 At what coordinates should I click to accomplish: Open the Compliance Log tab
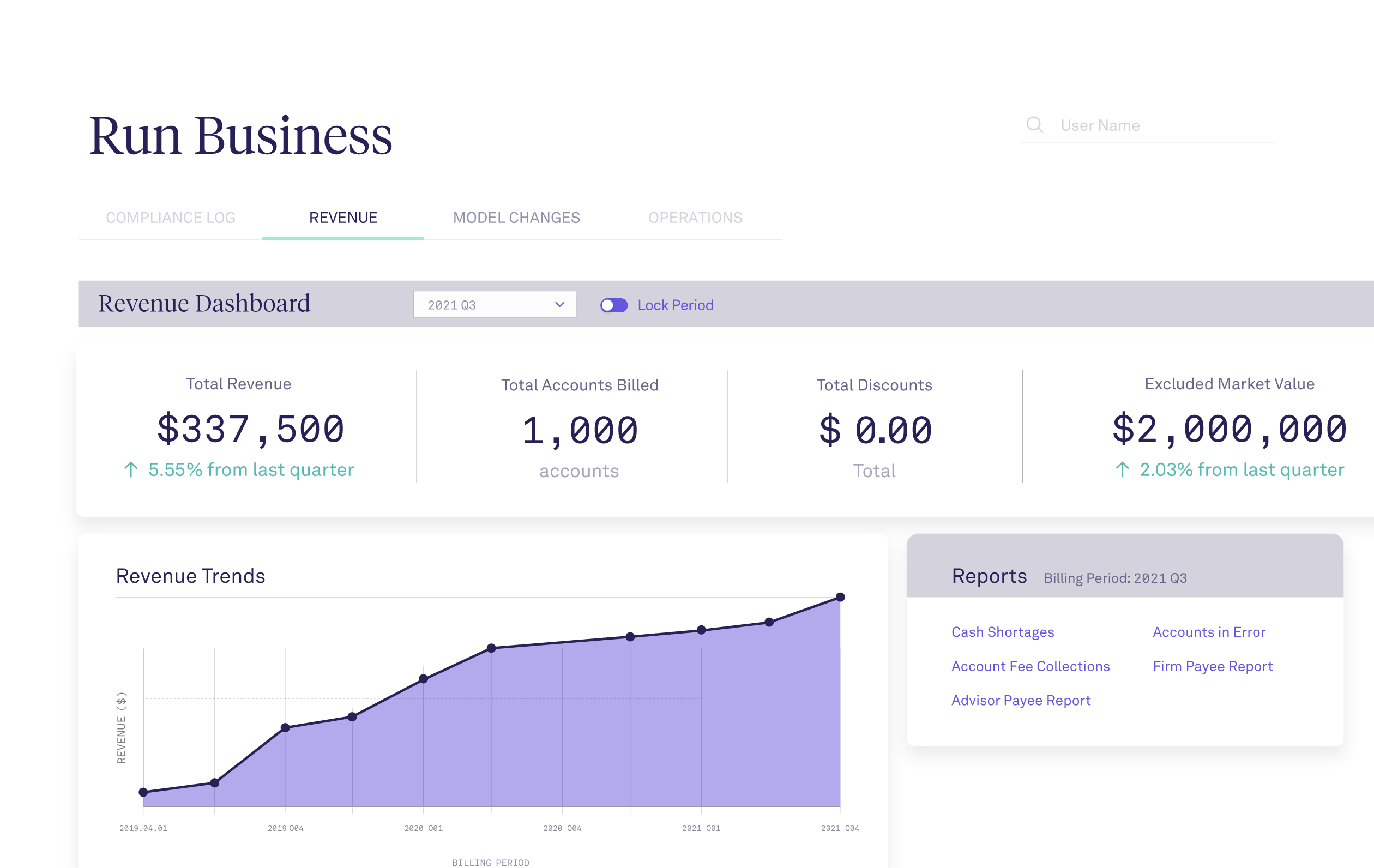171,218
